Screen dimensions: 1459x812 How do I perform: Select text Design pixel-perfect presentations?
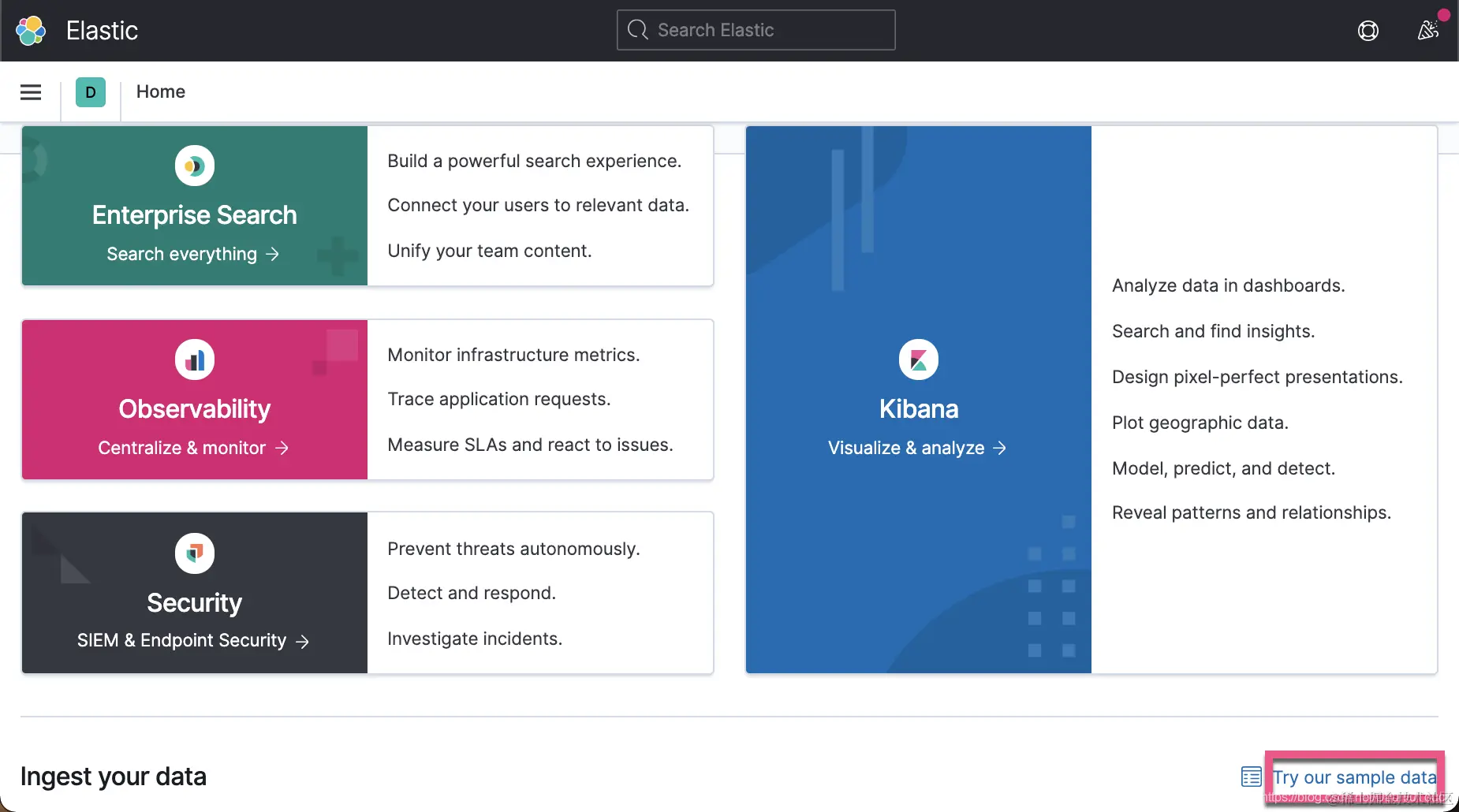pyautogui.click(x=1258, y=377)
